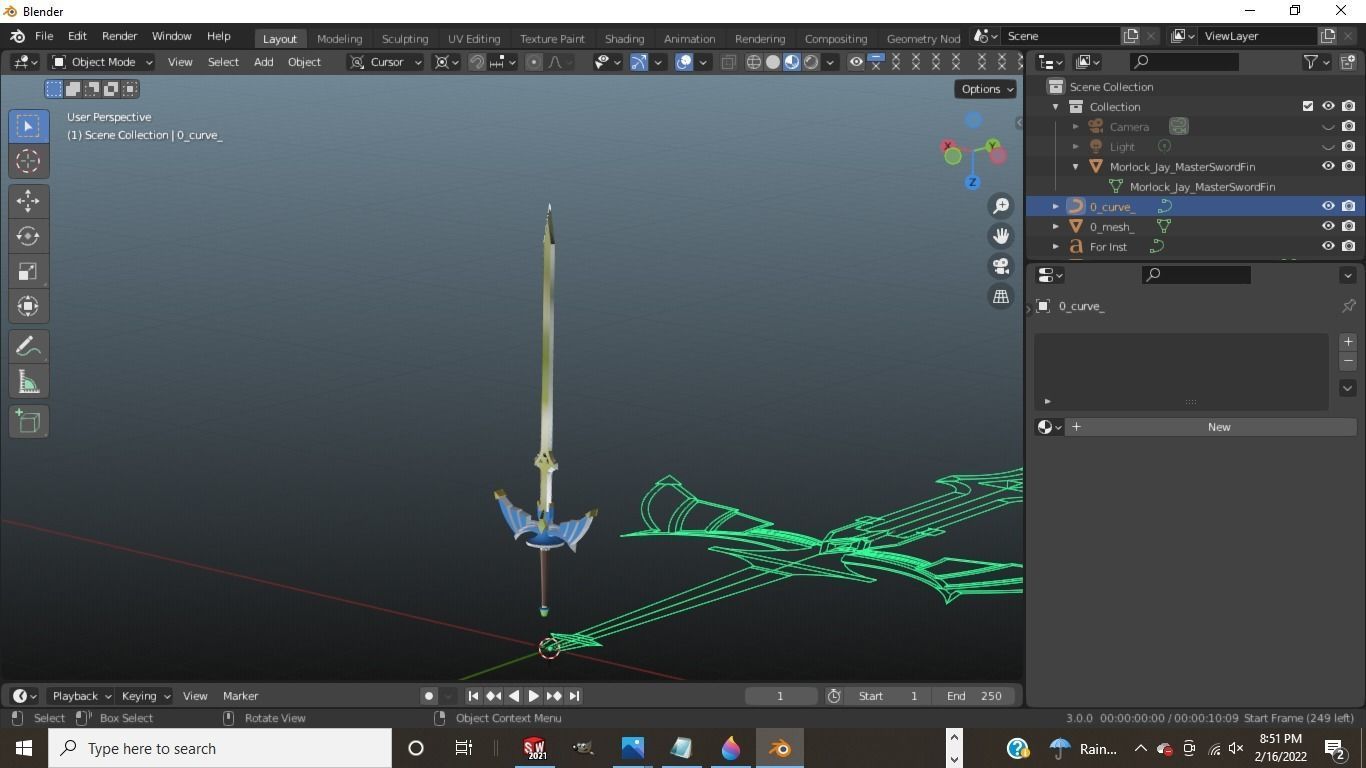1366x768 pixels.
Task: Click the End frame field
Action: pos(974,696)
